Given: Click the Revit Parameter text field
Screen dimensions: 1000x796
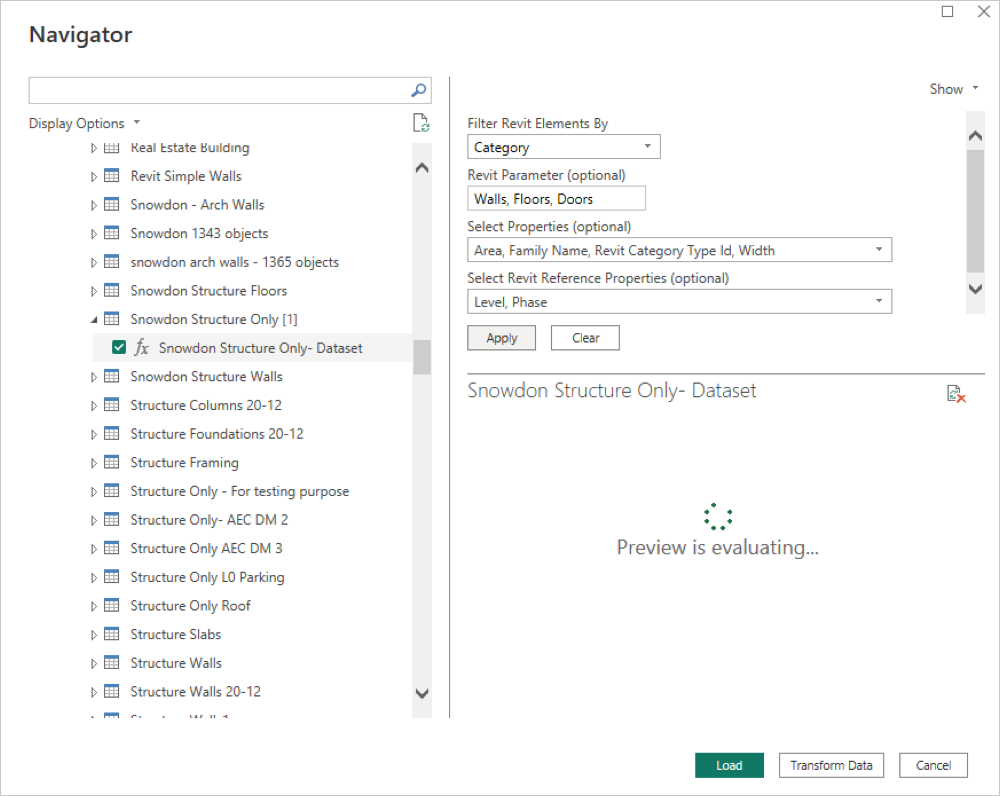Looking at the screenshot, I should (556, 199).
